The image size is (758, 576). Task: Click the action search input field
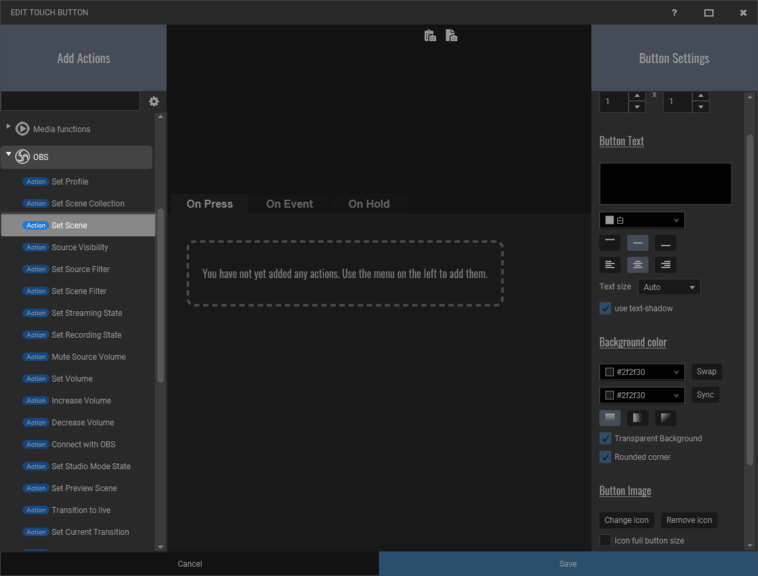point(70,101)
